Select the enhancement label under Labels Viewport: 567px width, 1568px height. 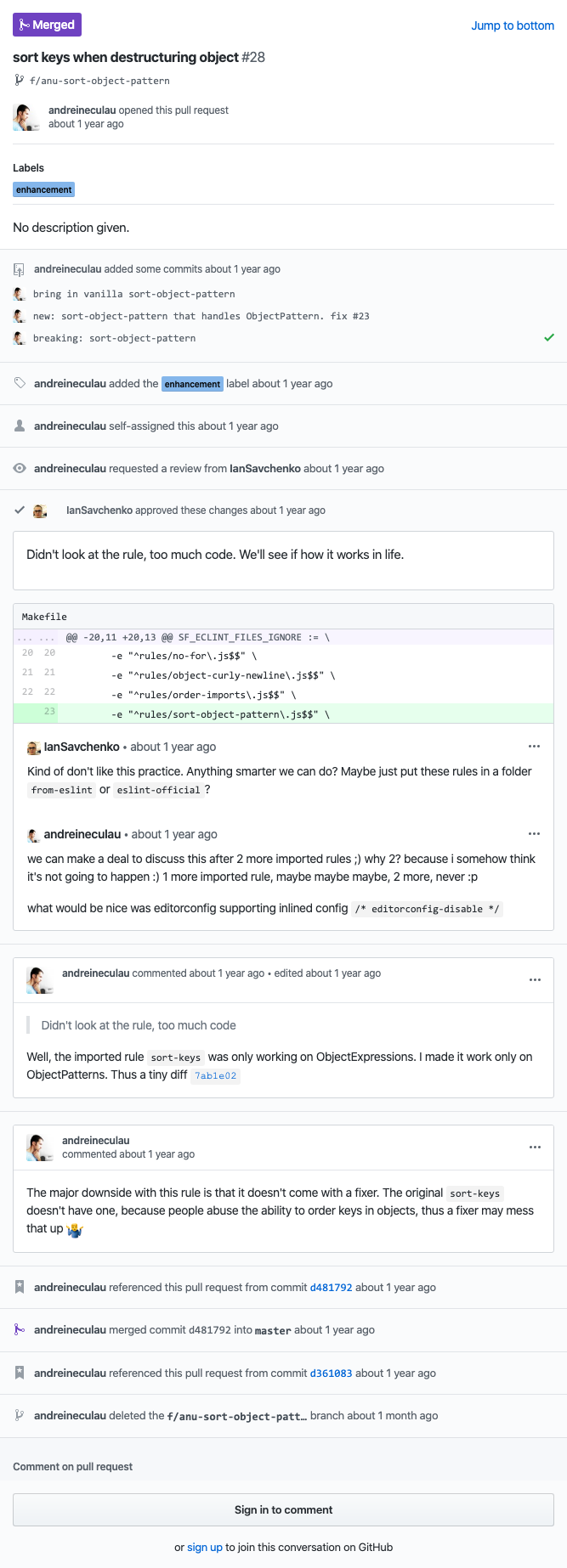click(43, 189)
